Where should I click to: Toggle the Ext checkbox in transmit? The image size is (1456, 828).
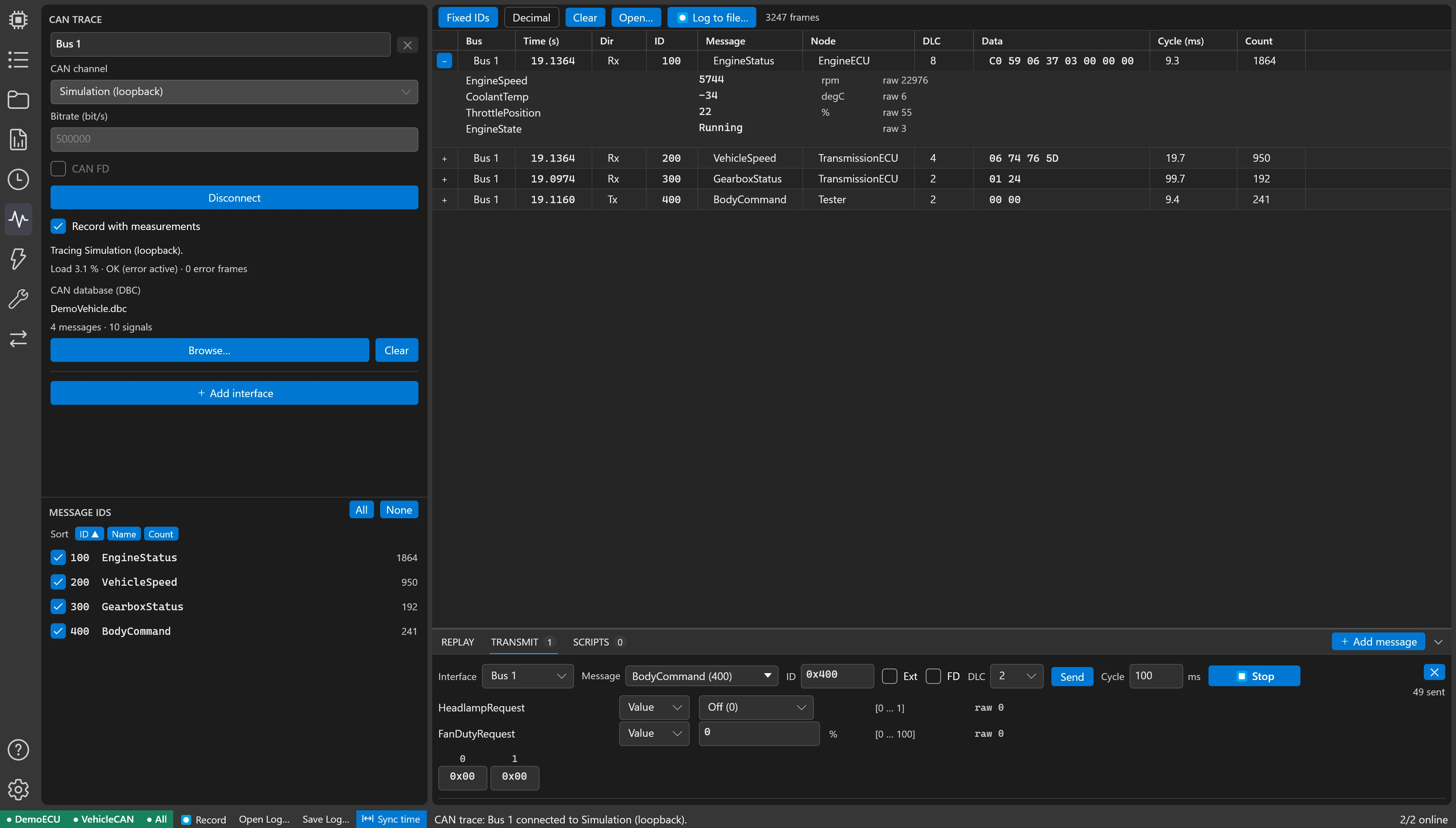[889, 676]
